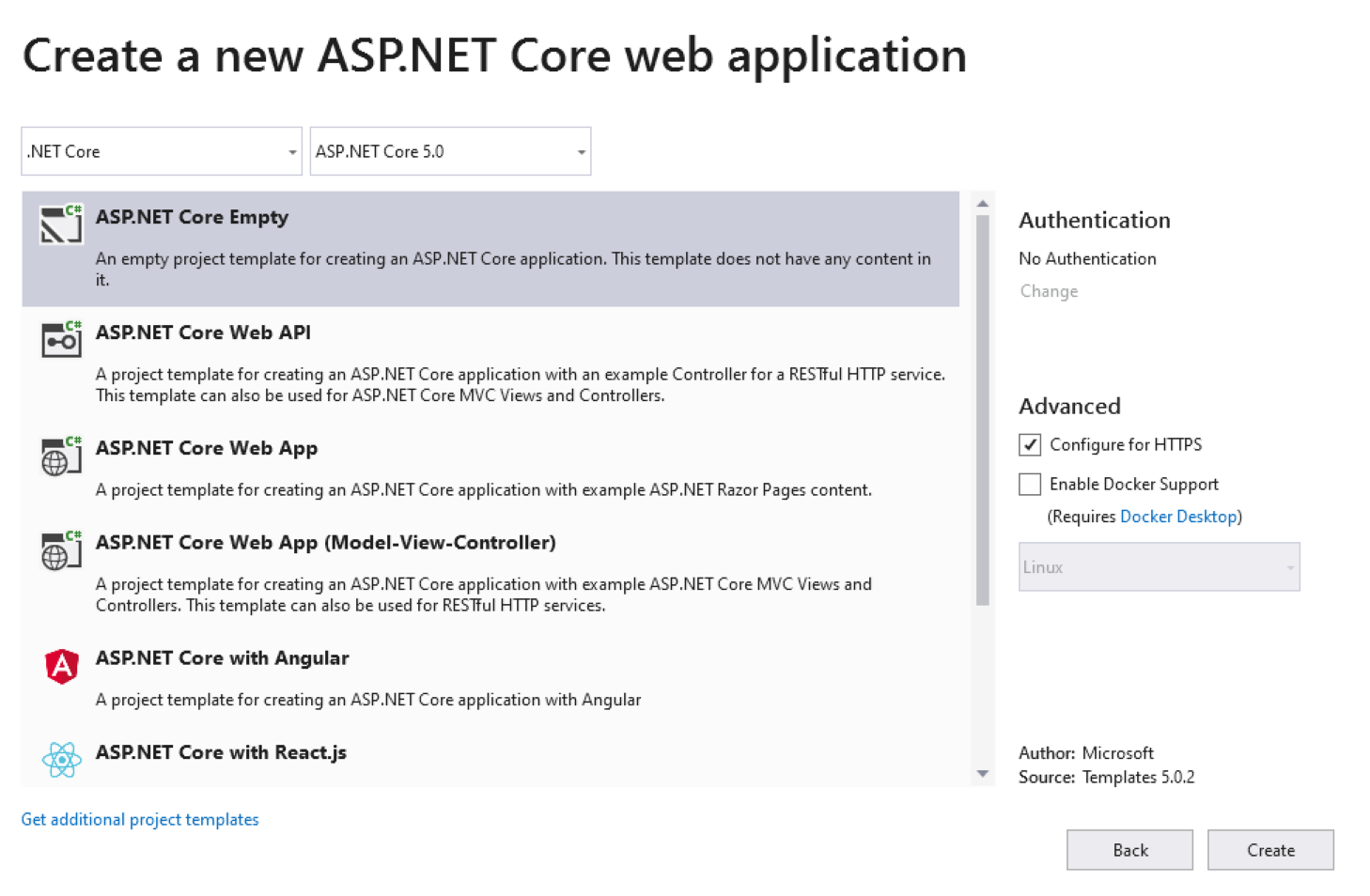The height and width of the screenshot is (896, 1370).
Task: Click the ASP.NET Core Web App globe icon
Action: (x=61, y=456)
